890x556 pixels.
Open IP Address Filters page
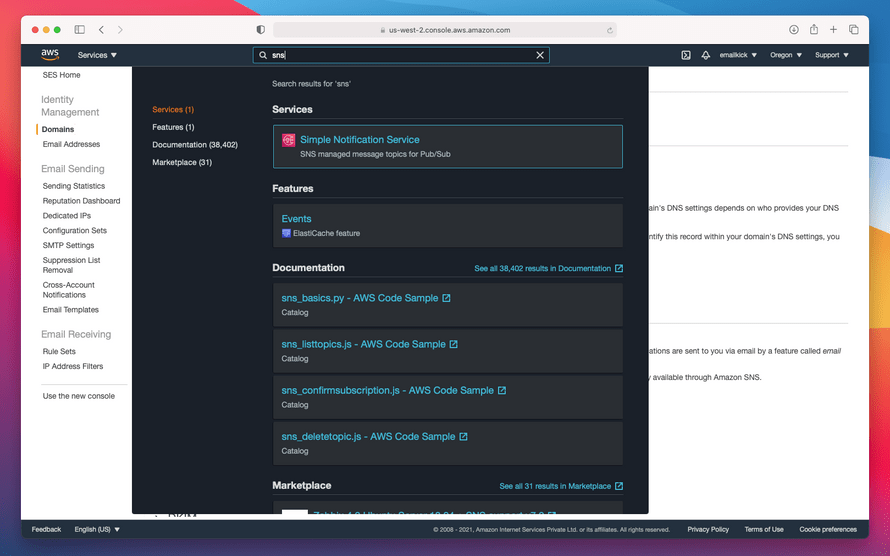pos(73,366)
